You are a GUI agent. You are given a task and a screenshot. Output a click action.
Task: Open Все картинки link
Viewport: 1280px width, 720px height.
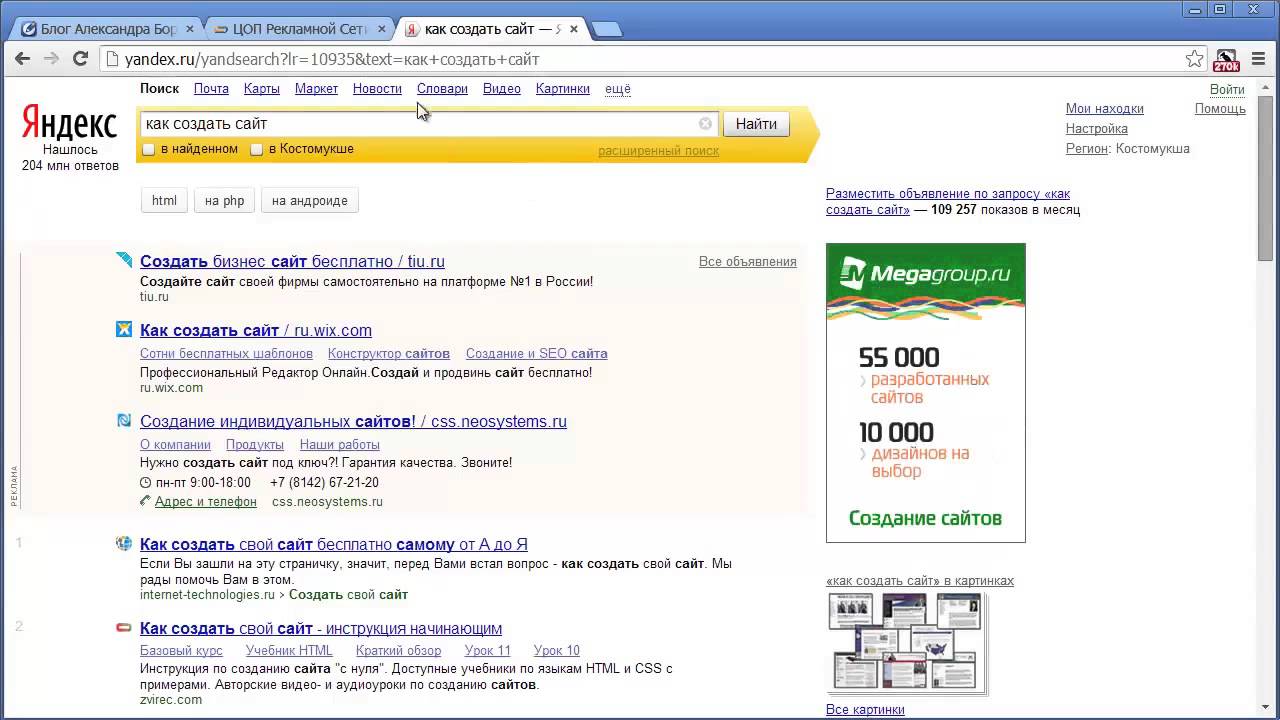point(865,710)
